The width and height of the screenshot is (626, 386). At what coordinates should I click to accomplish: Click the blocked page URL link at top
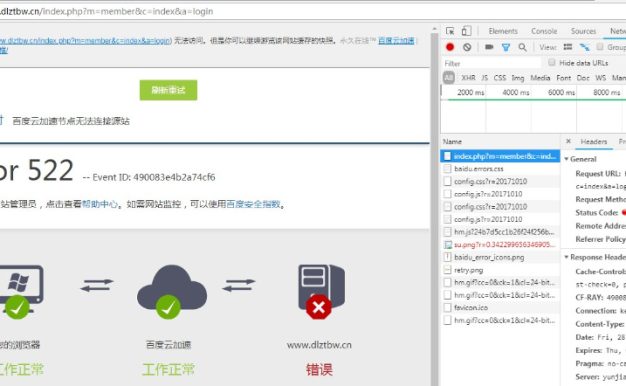tap(85, 40)
